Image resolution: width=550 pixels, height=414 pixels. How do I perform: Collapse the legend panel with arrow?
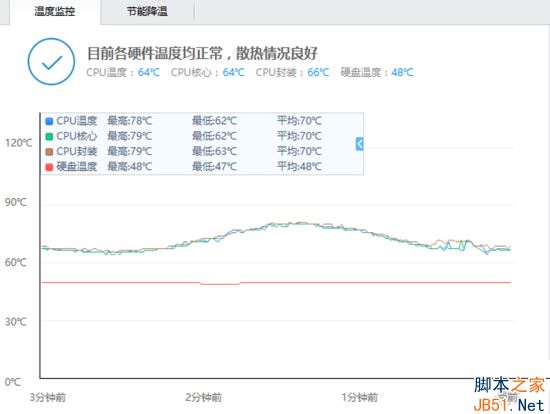coord(360,144)
